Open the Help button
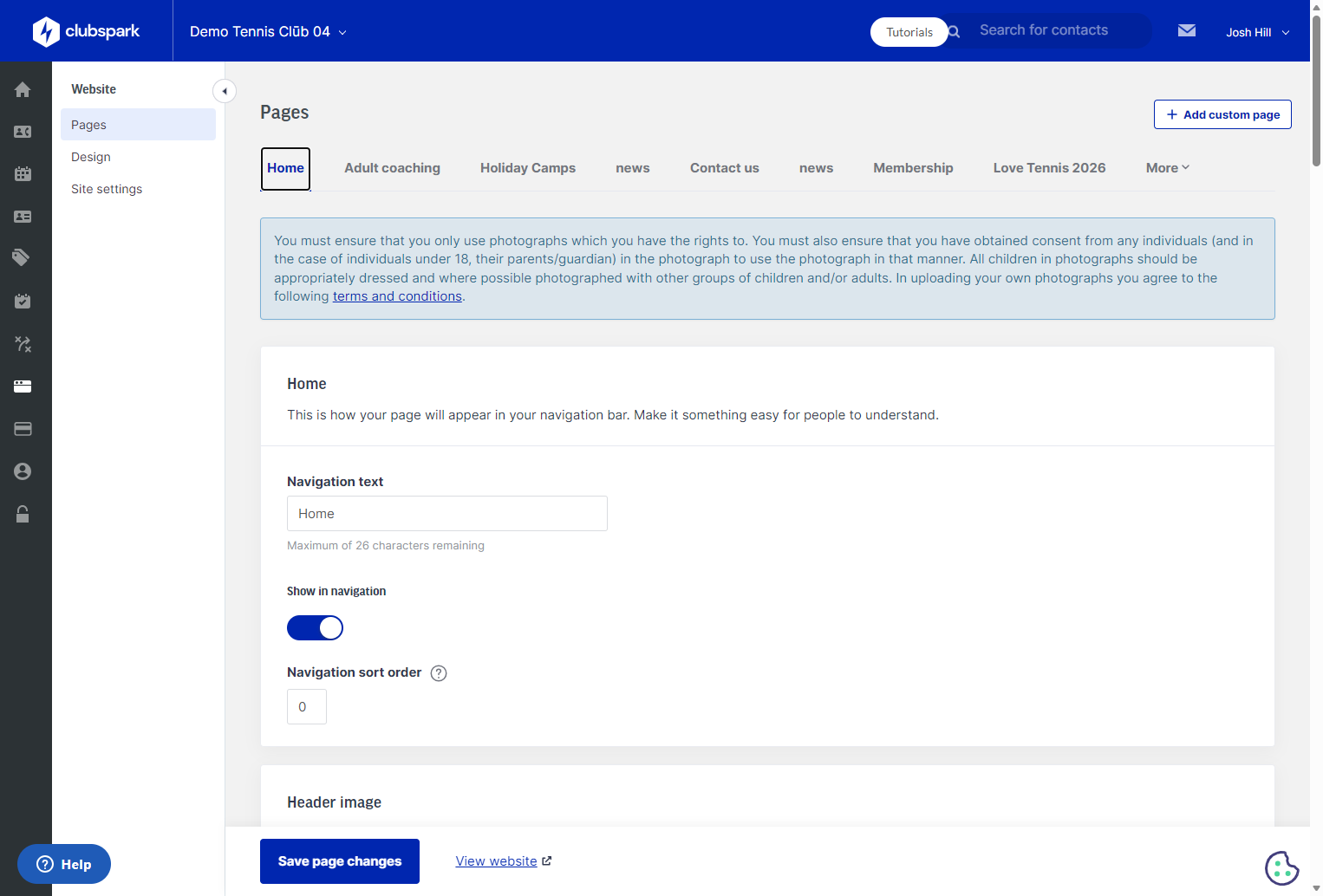This screenshot has width=1323, height=896. point(64,864)
